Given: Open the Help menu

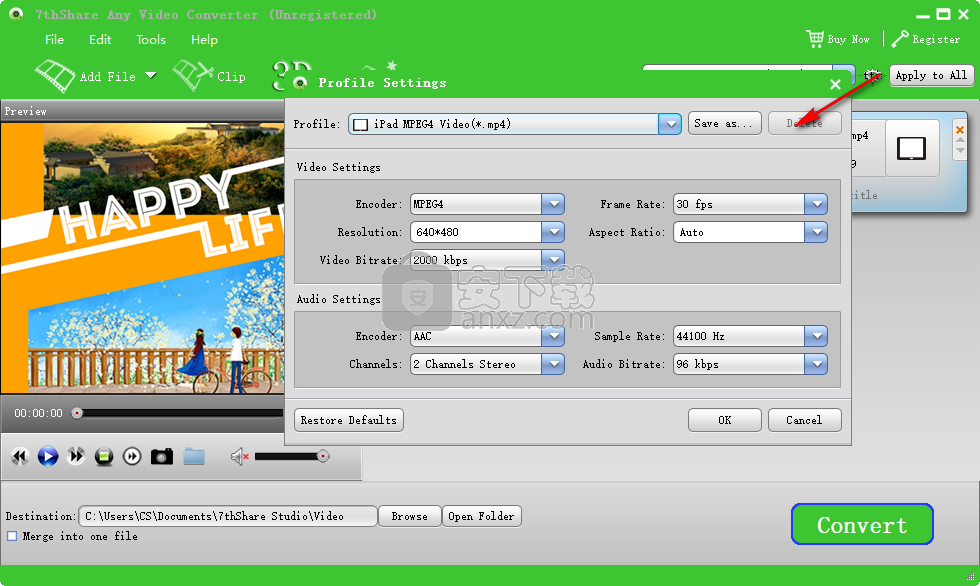Looking at the screenshot, I should [204, 39].
